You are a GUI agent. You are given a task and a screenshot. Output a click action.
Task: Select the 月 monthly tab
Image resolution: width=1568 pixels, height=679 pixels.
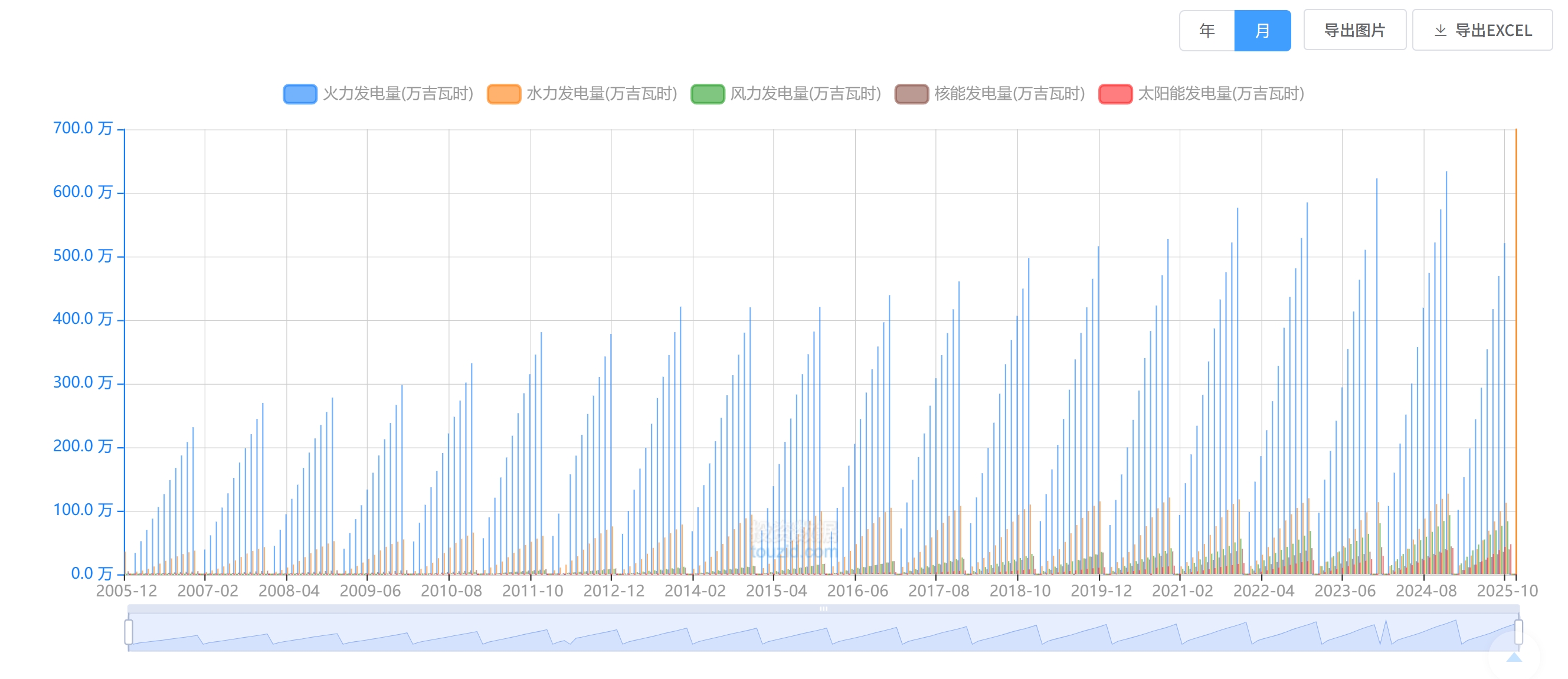1262,31
